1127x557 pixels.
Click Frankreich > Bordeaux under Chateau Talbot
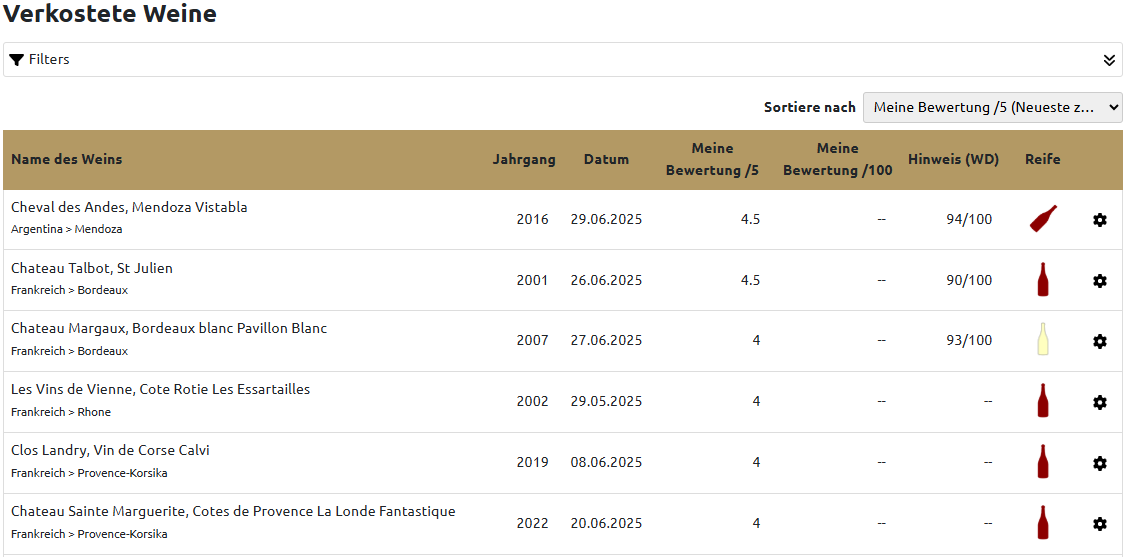70,290
